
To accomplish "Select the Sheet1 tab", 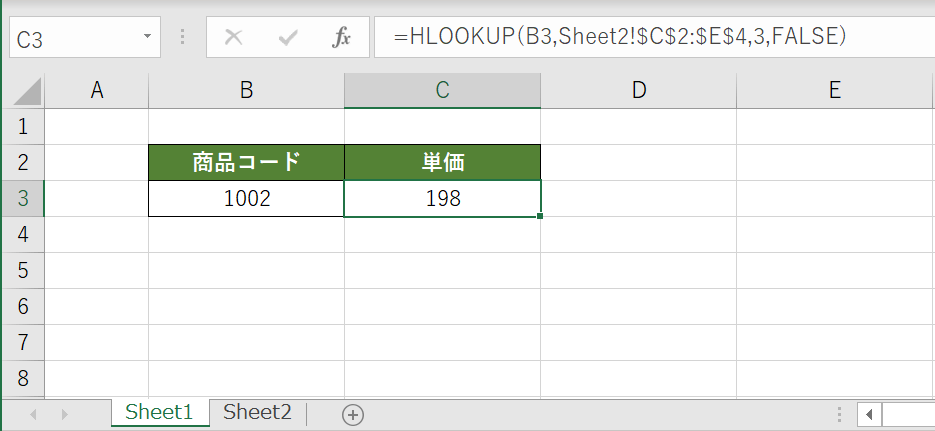I will point(158,412).
